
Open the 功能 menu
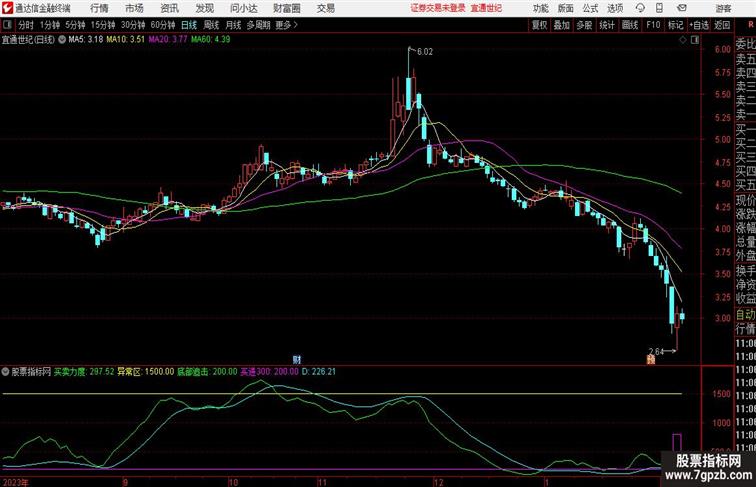coord(540,9)
